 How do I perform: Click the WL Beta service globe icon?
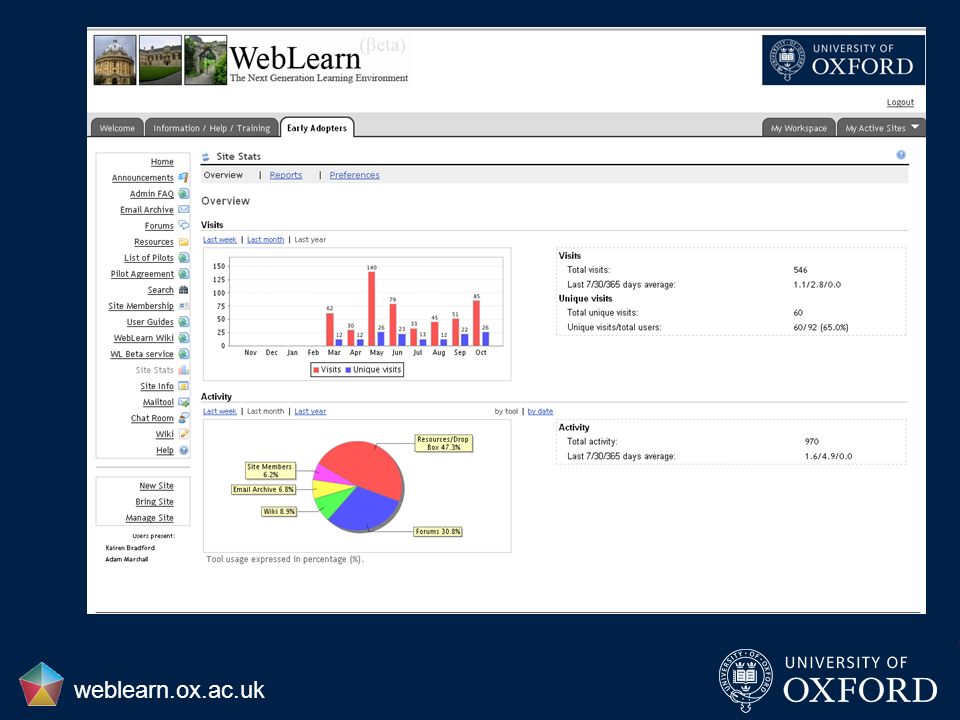183,354
